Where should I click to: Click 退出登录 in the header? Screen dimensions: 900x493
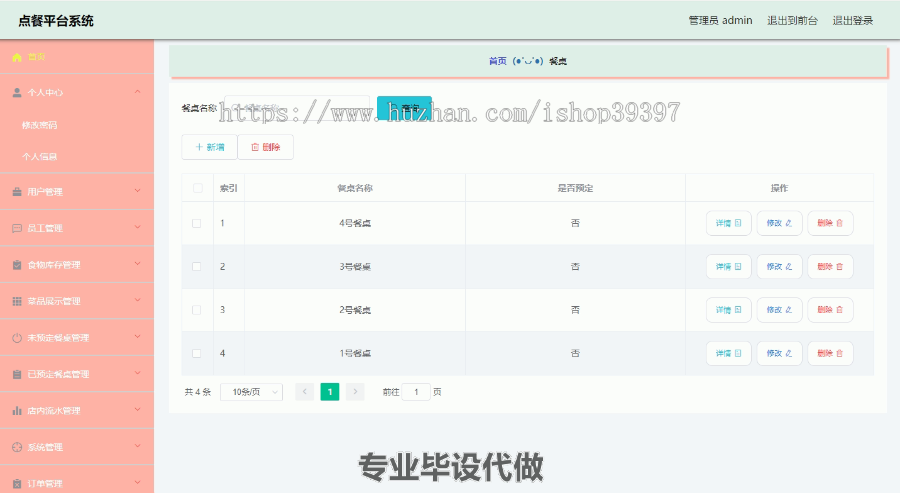[x=852, y=20]
